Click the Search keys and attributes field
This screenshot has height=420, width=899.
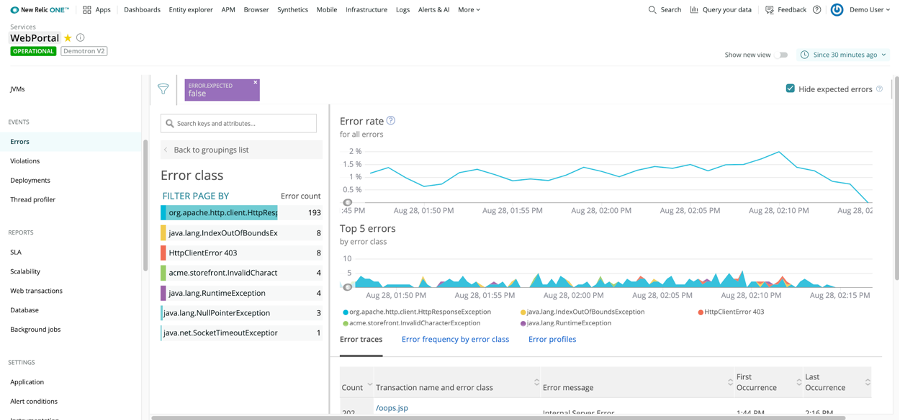[239, 123]
